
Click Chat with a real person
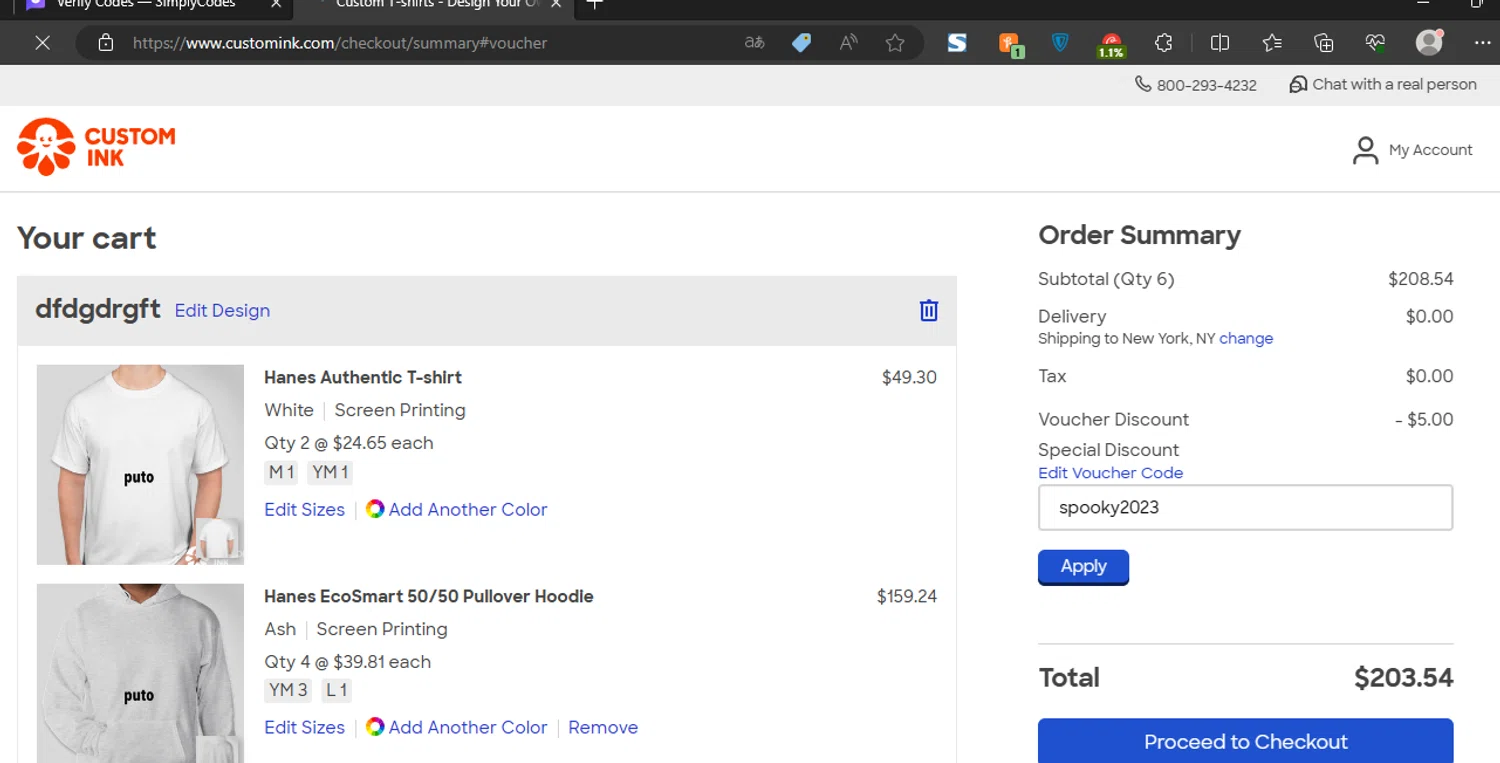tap(1394, 84)
